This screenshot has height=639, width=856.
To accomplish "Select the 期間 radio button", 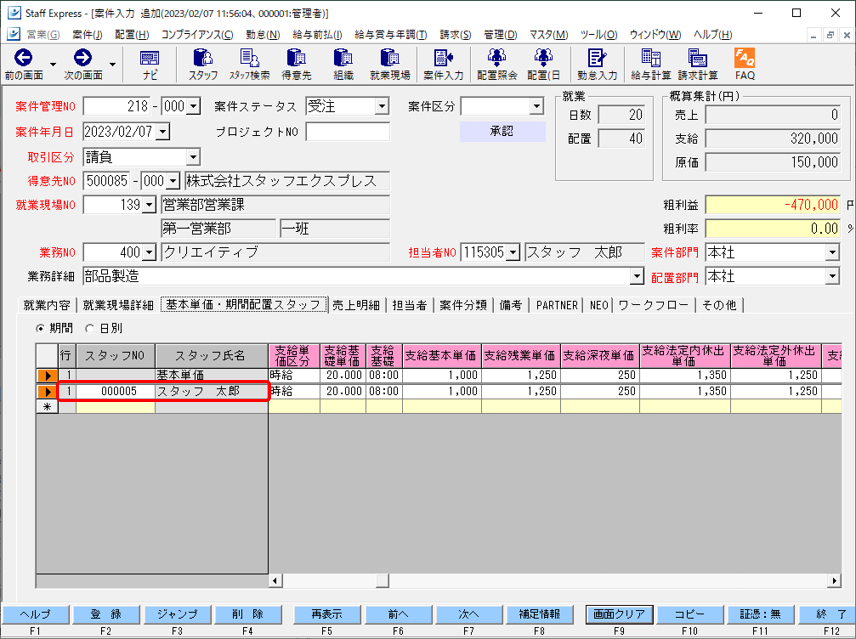I will click(x=40, y=329).
